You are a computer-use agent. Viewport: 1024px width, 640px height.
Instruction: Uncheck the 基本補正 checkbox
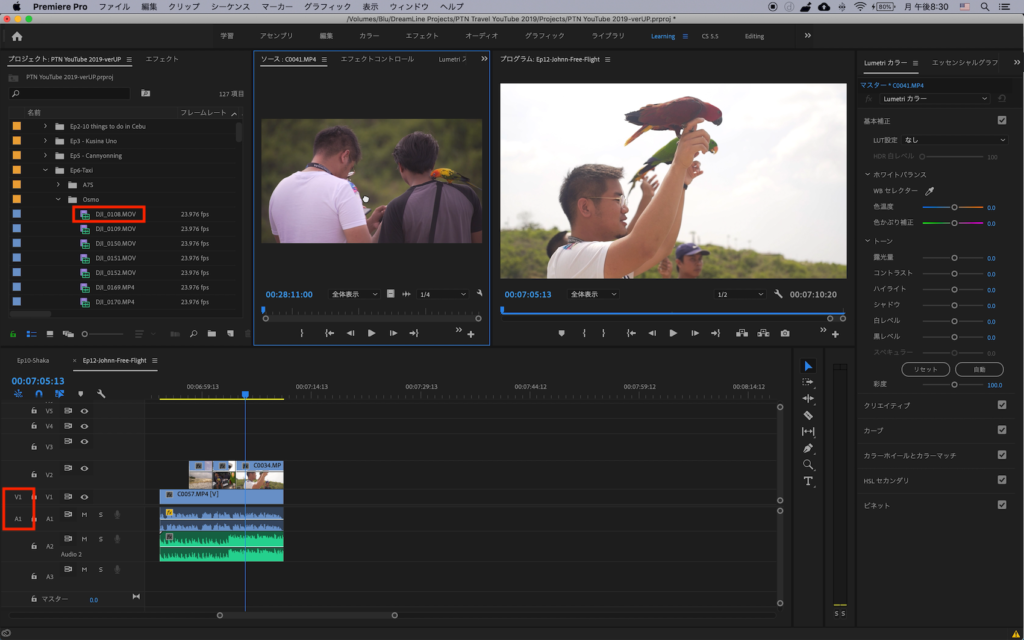tap(1001, 120)
